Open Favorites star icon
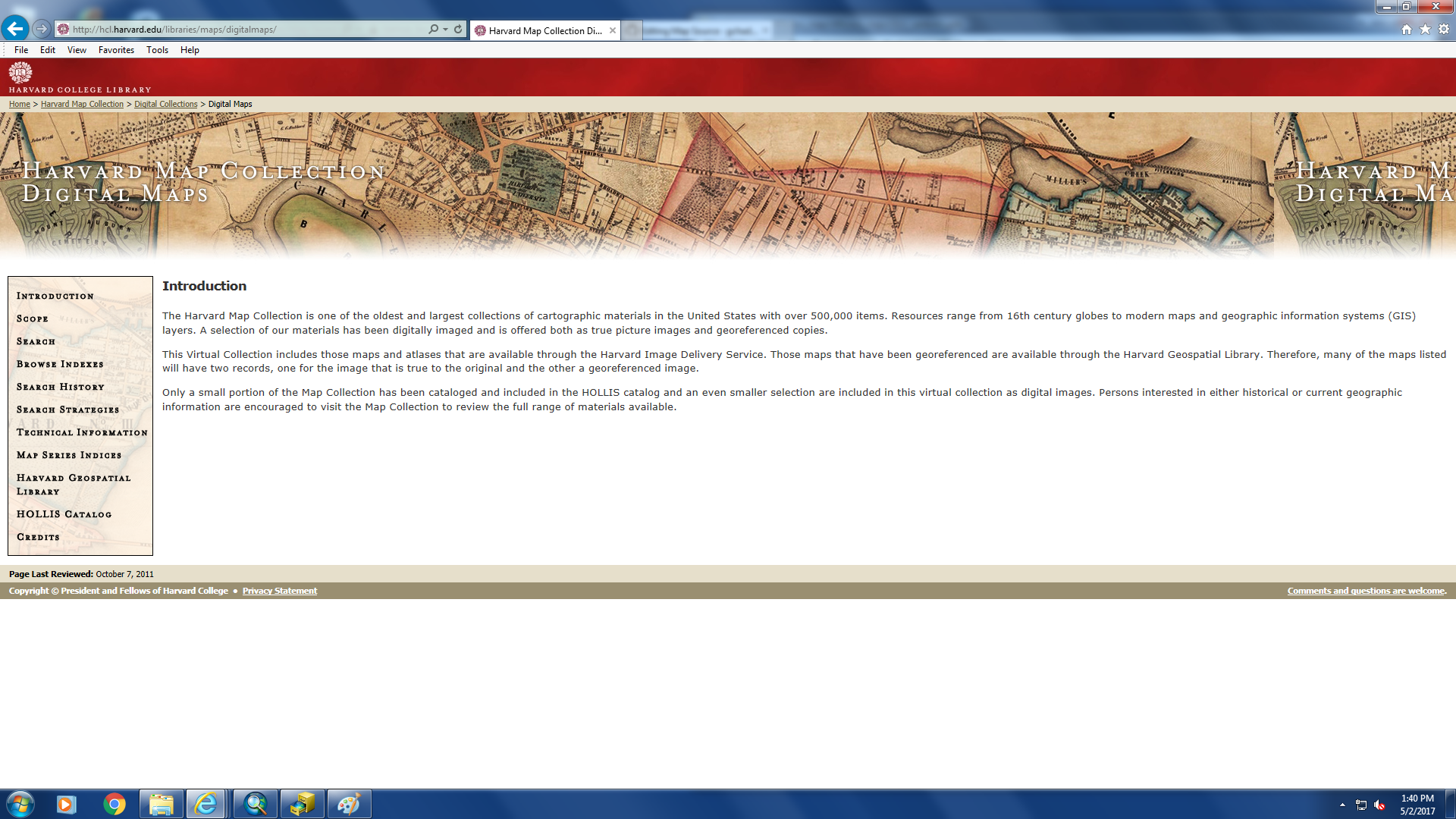The width and height of the screenshot is (1456, 819). pyautogui.click(x=1425, y=29)
